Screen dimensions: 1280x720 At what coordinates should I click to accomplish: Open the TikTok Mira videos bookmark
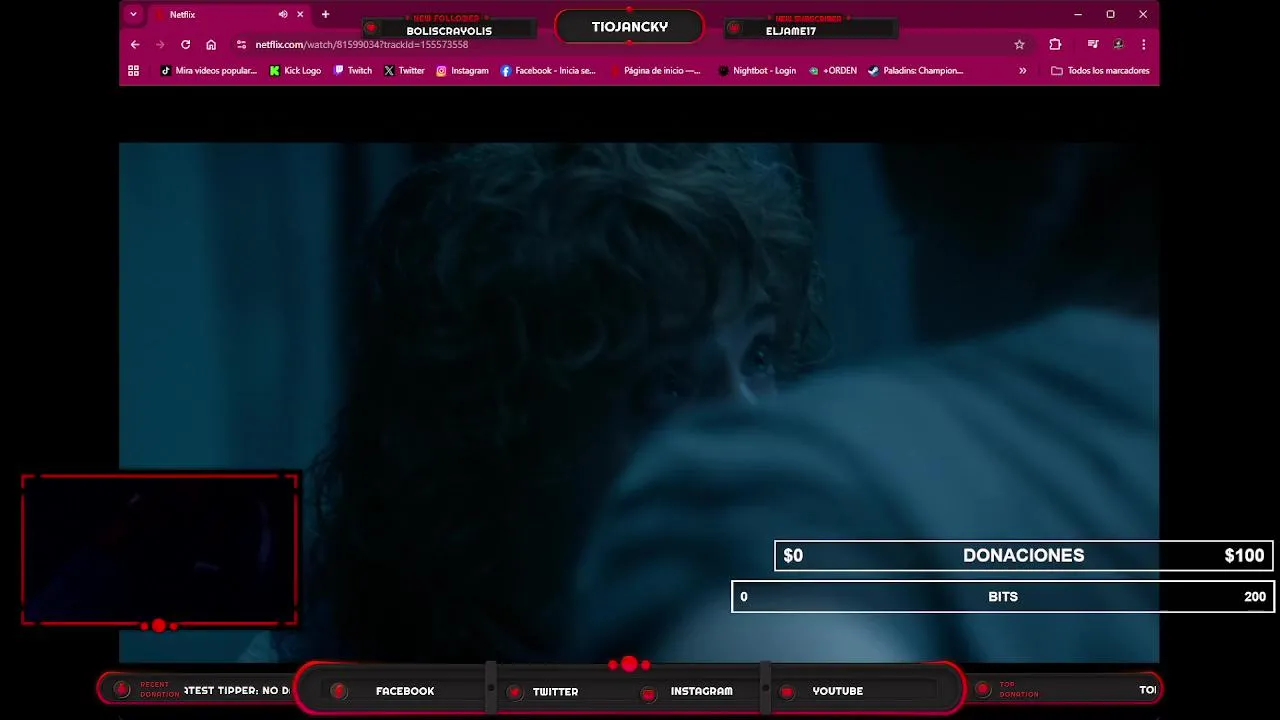point(209,71)
